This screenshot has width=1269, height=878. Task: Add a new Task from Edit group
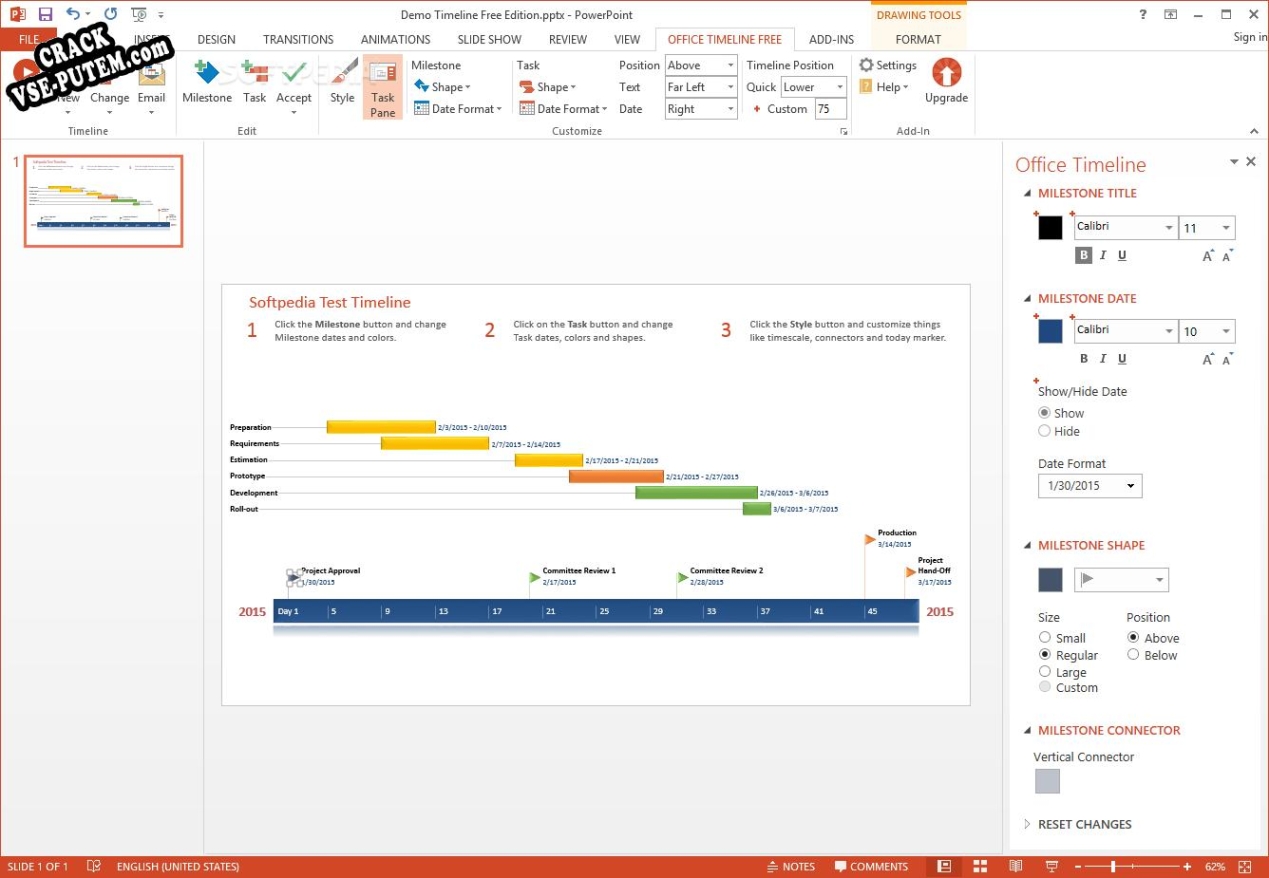(x=255, y=82)
